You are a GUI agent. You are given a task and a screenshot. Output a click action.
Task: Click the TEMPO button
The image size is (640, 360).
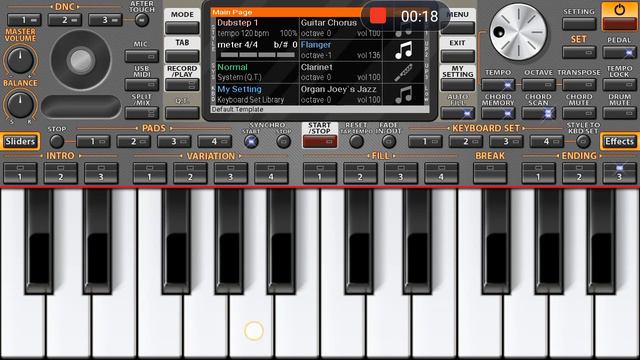(x=498, y=85)
